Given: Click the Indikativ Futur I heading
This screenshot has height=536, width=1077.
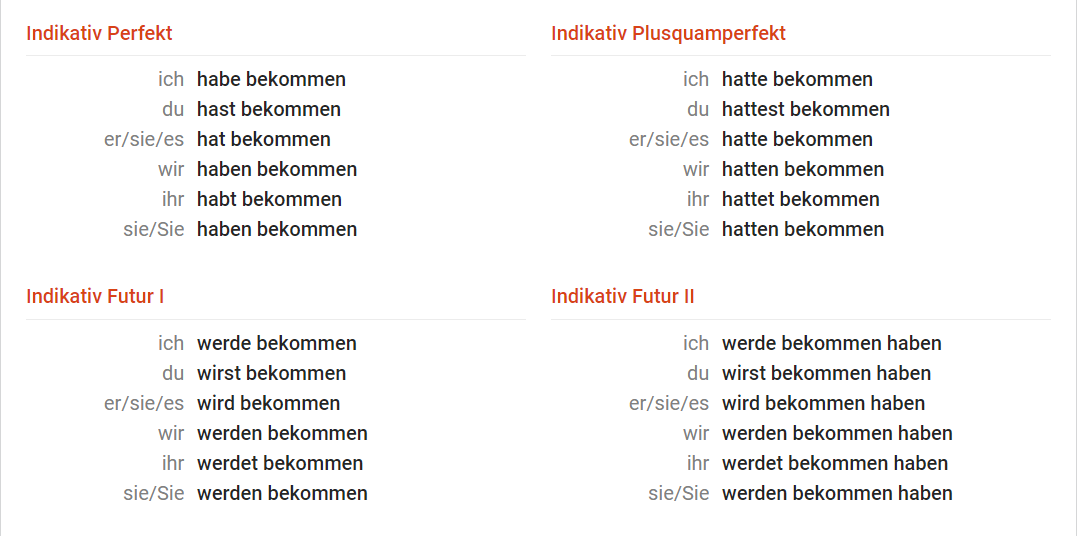Looking at the screenshot, I should point(95,296).
